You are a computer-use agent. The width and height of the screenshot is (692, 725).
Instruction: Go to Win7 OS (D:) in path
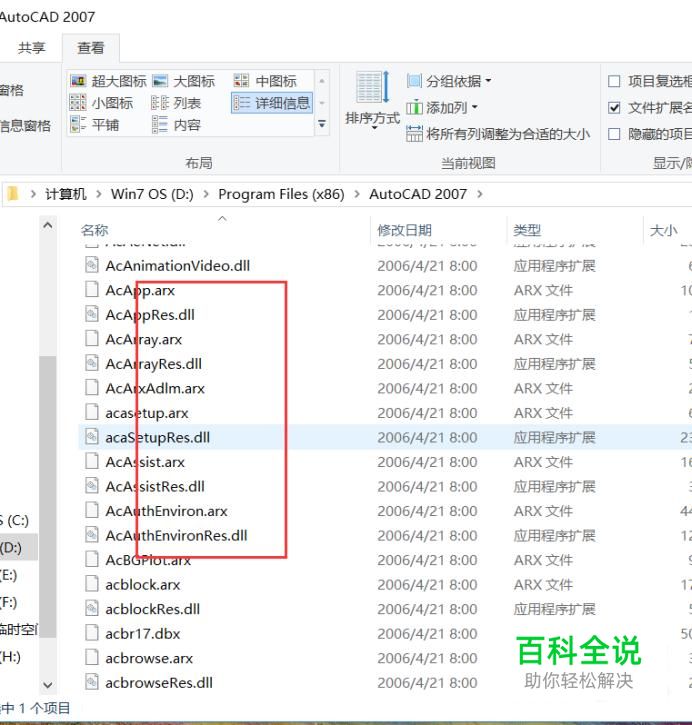pyautogui.click(x=152, y=194)
